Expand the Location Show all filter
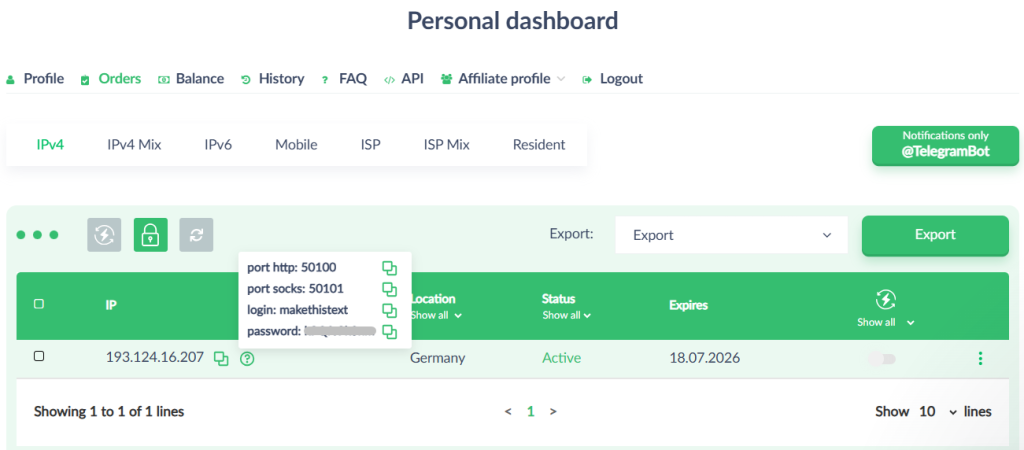Screen dimensions: 1024x450 436,315
